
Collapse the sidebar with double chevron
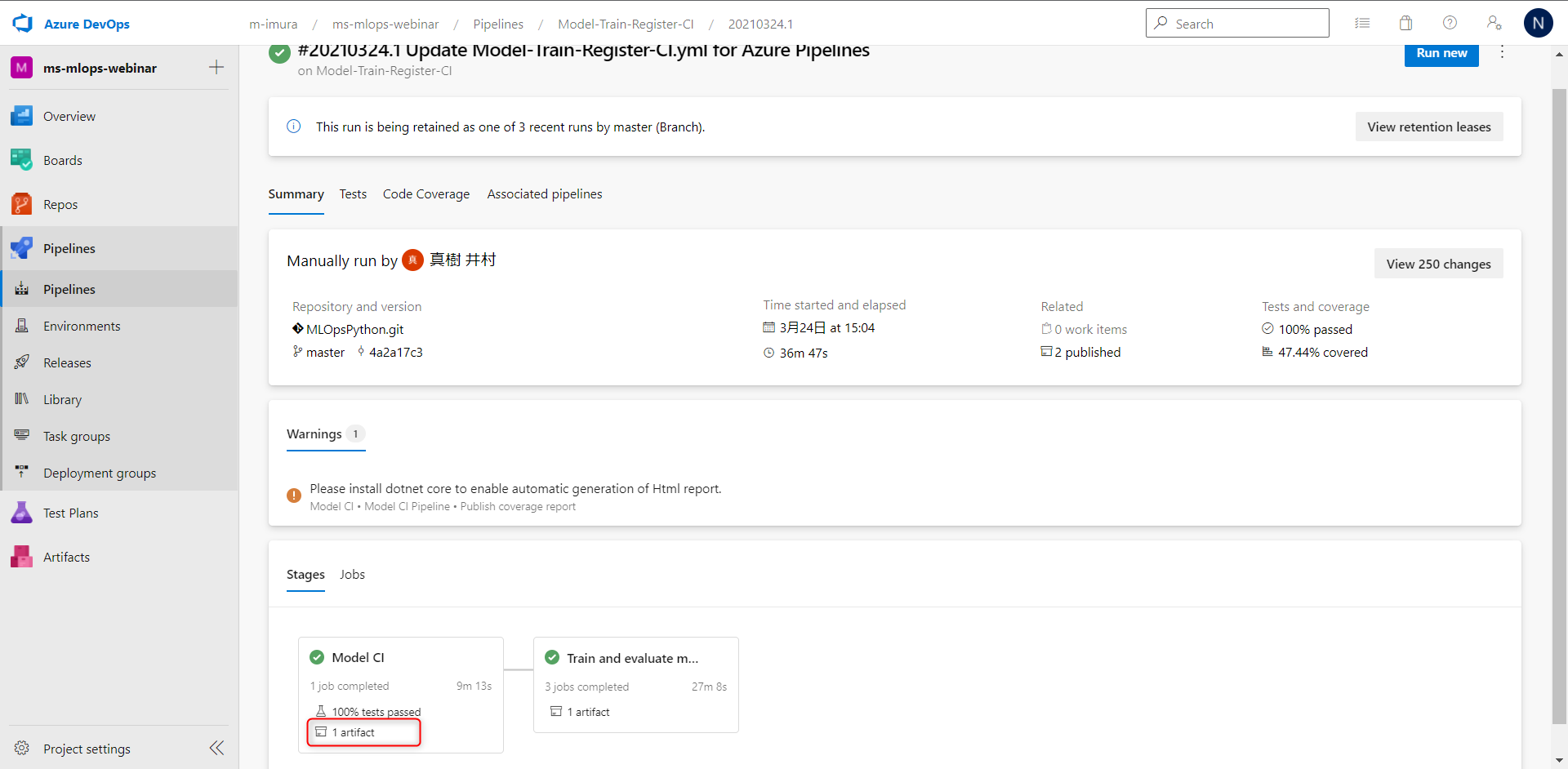pos(216,748)
